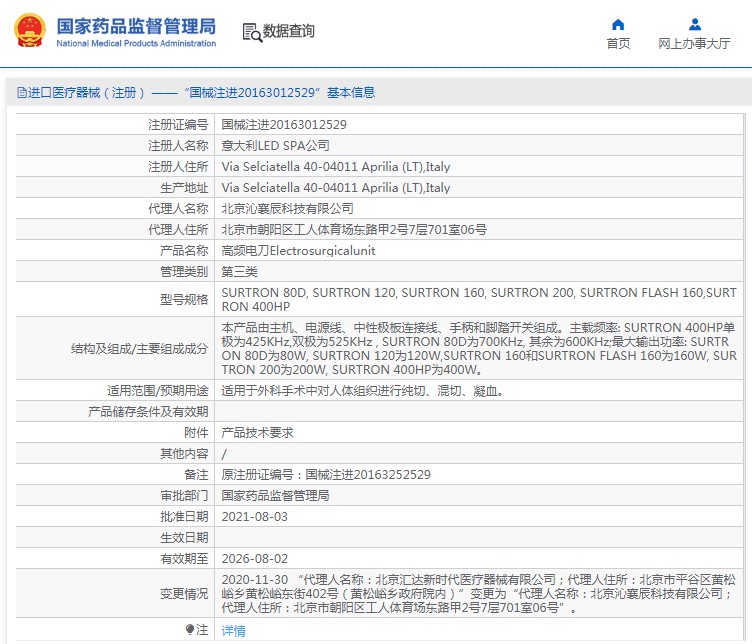Click the lightbulb icon beside 注
The height and width of the screenshot is (644, 752).
click(x=190, y=630)
